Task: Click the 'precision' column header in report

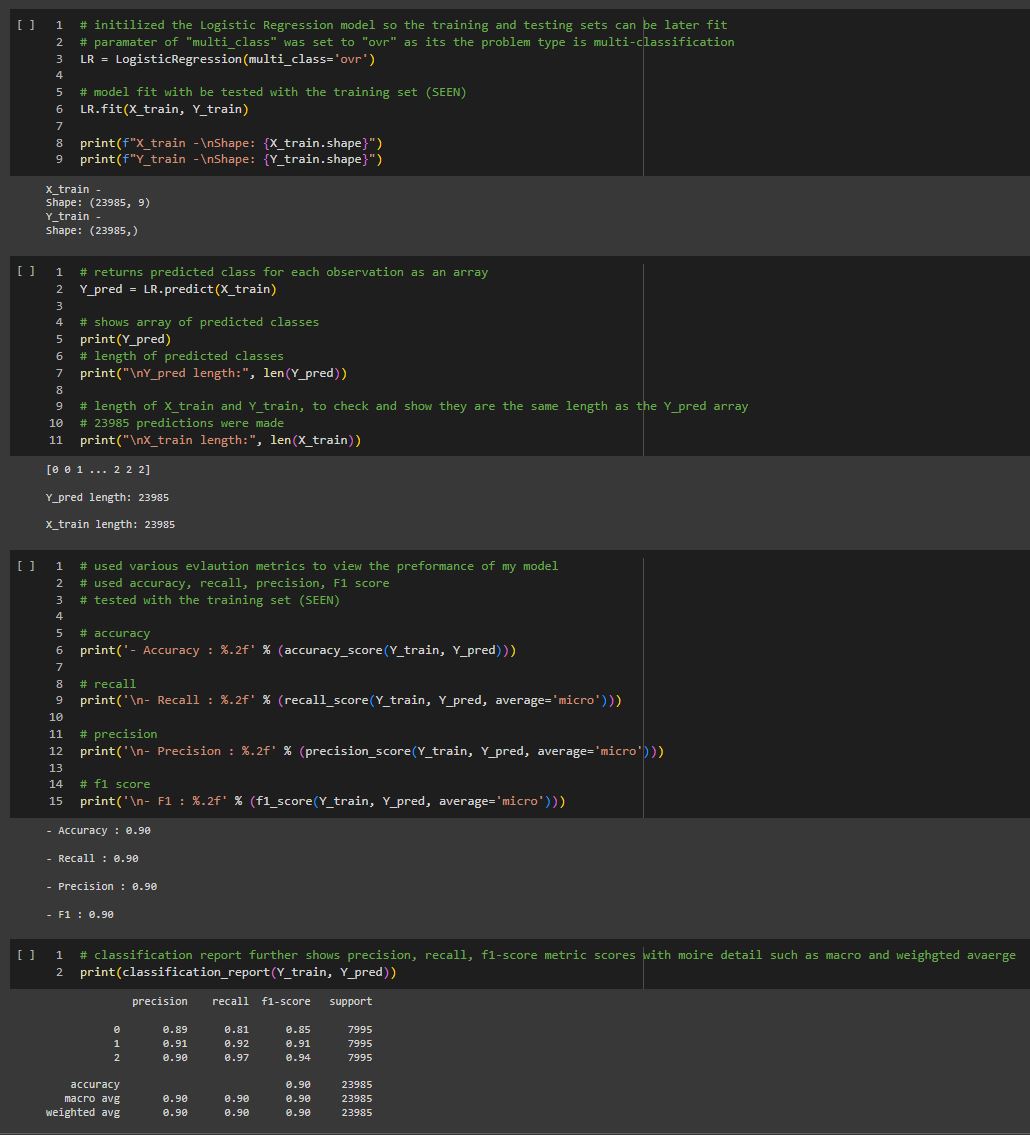Action: click(159, 1001)
